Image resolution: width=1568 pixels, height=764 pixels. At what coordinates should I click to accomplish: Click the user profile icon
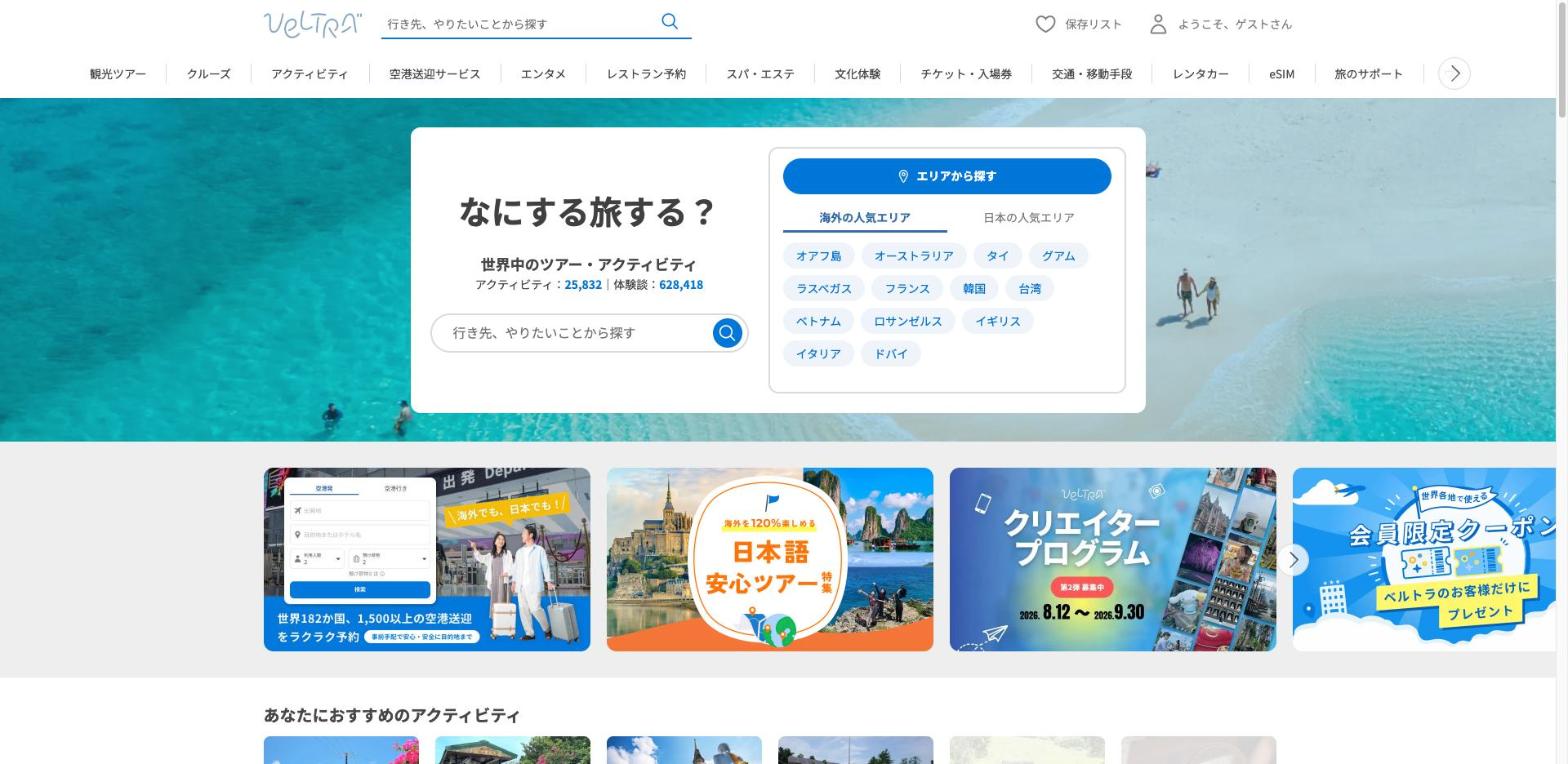(1158, 24)
